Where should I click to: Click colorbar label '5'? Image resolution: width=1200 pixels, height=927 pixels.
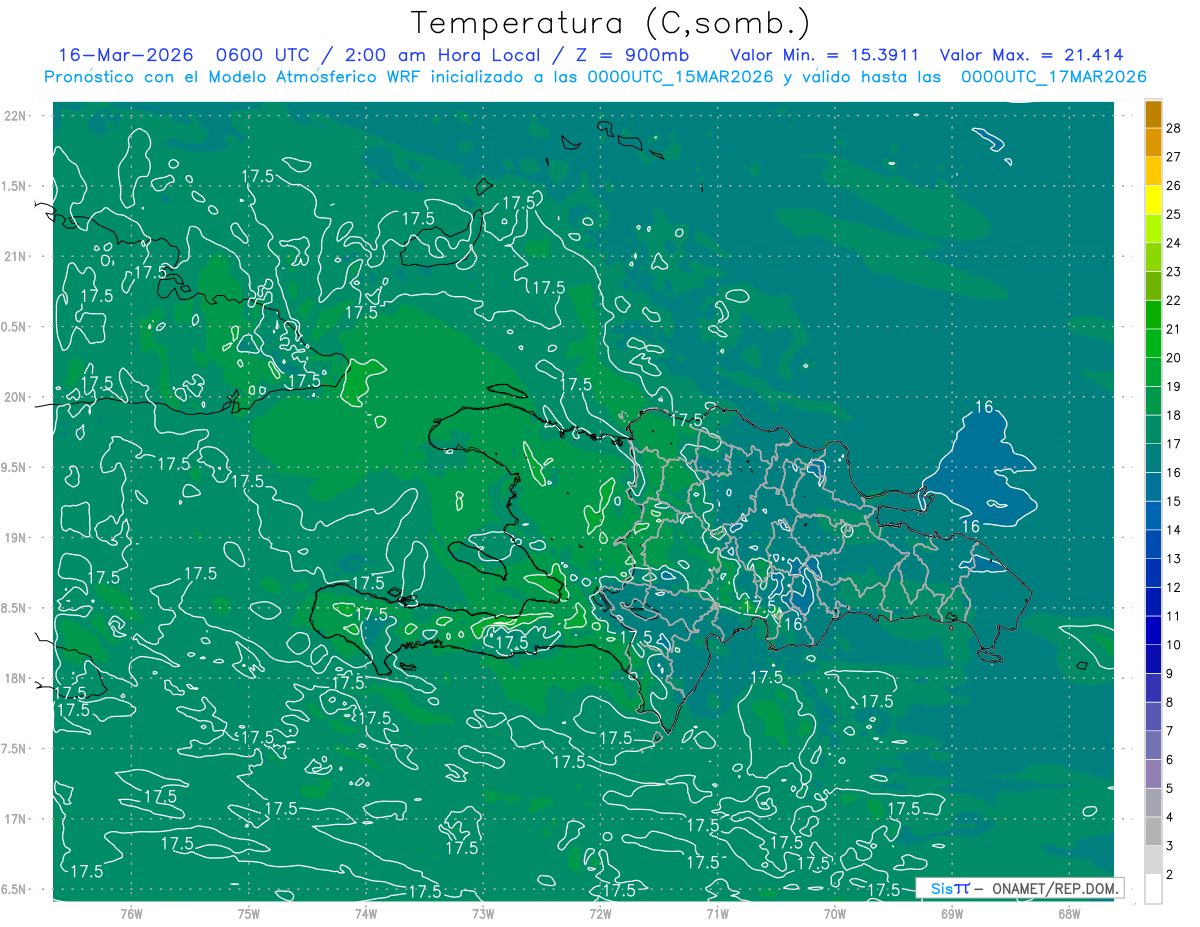[1170, 789]
